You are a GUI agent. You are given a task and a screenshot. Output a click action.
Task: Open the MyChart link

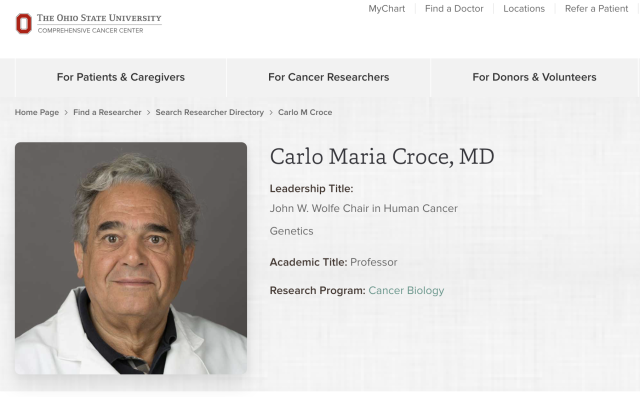tap(387, 9)
